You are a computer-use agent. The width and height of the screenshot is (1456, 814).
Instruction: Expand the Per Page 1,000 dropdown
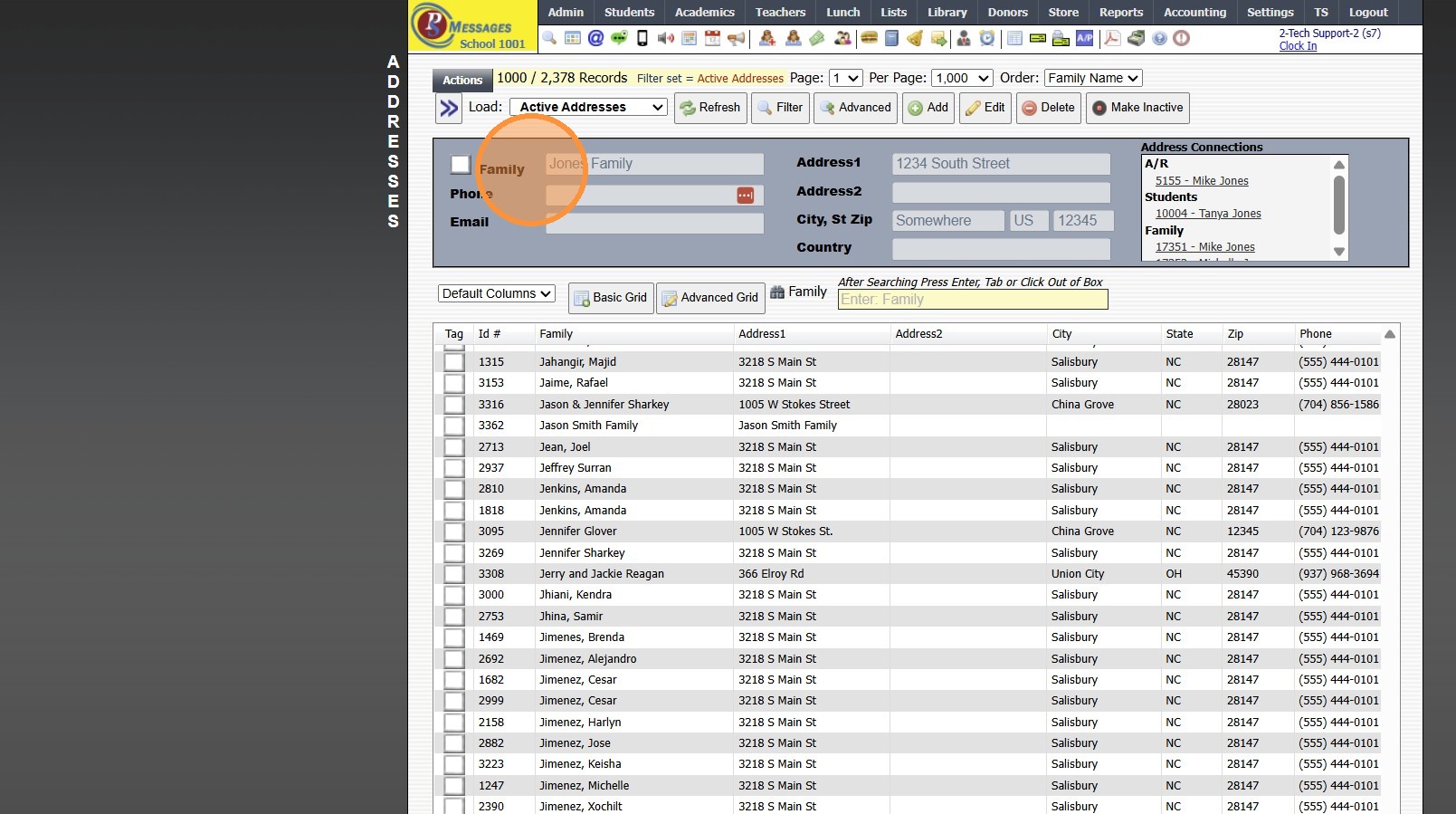coord(963,79)
